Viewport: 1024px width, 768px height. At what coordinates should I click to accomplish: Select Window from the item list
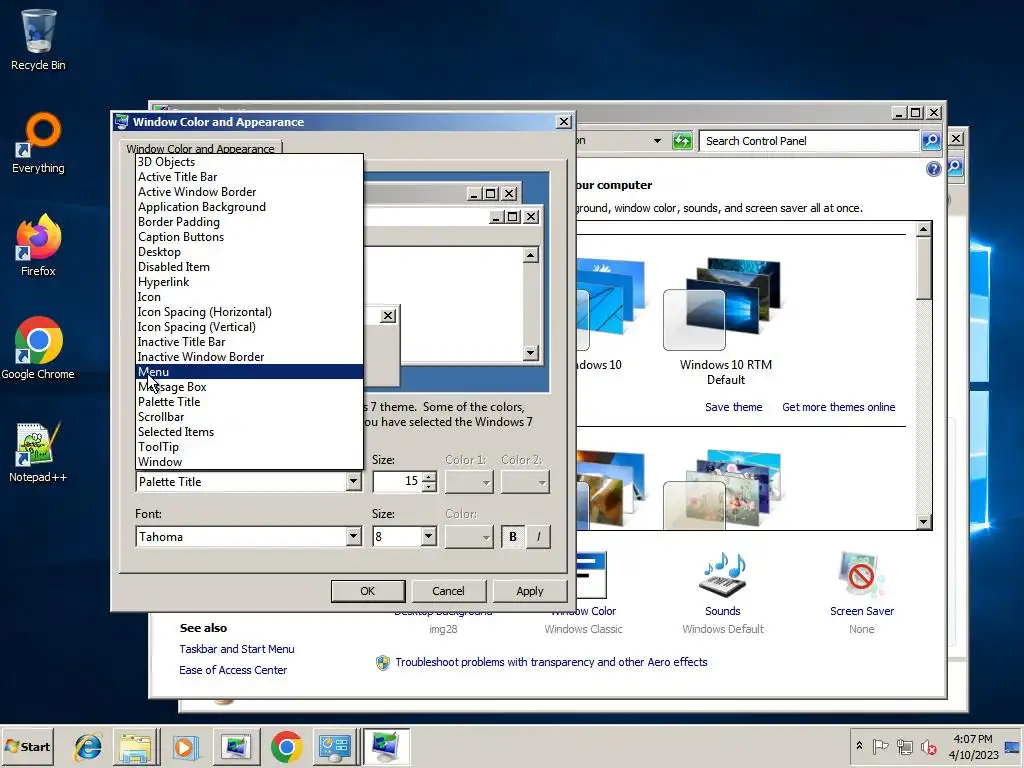(249, 462)
